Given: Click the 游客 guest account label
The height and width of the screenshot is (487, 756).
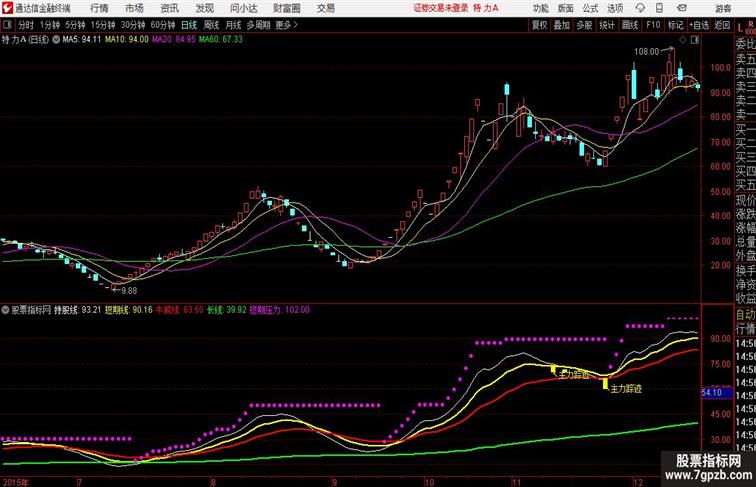Looking at the screenshot, I should [x=723, y=8].
